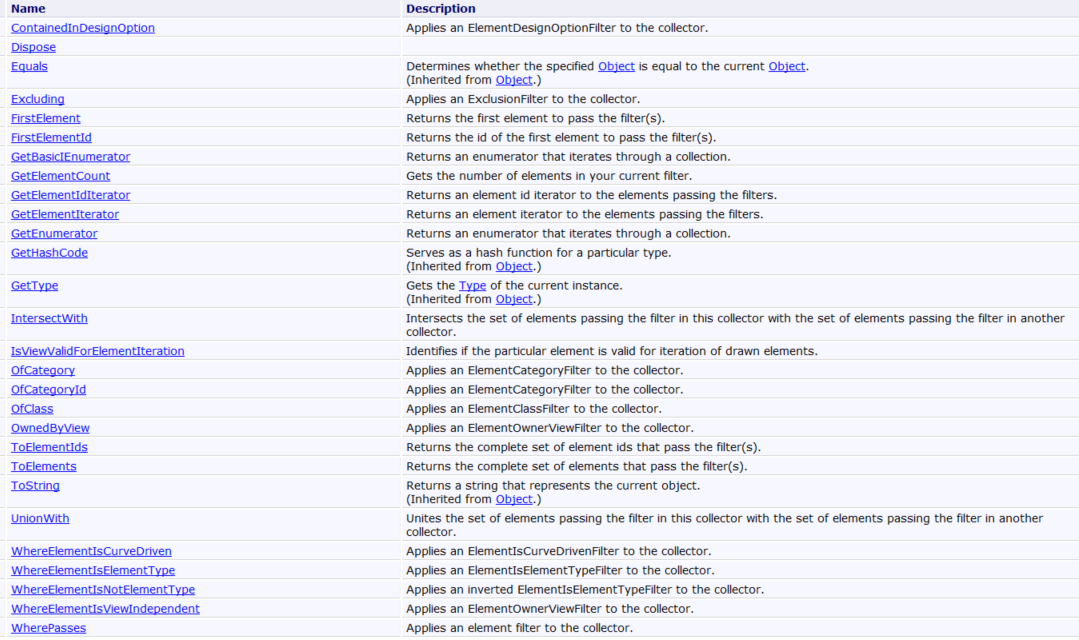Open the OfClass method link

(x=32, y=409)
